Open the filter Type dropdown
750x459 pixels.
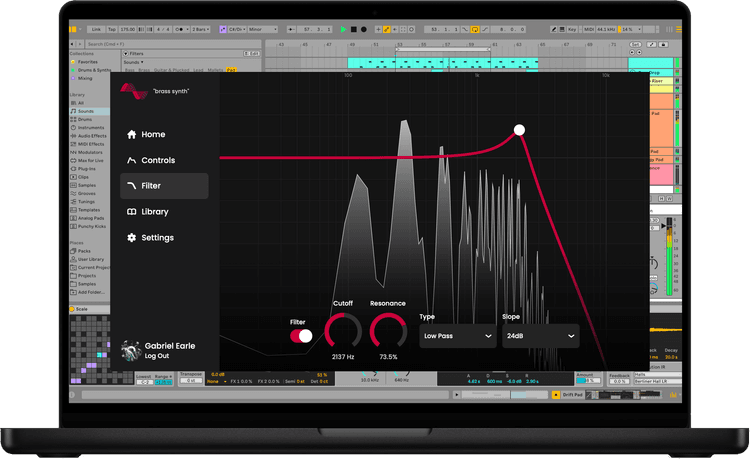pyautogui.click(x=457, y=336)
